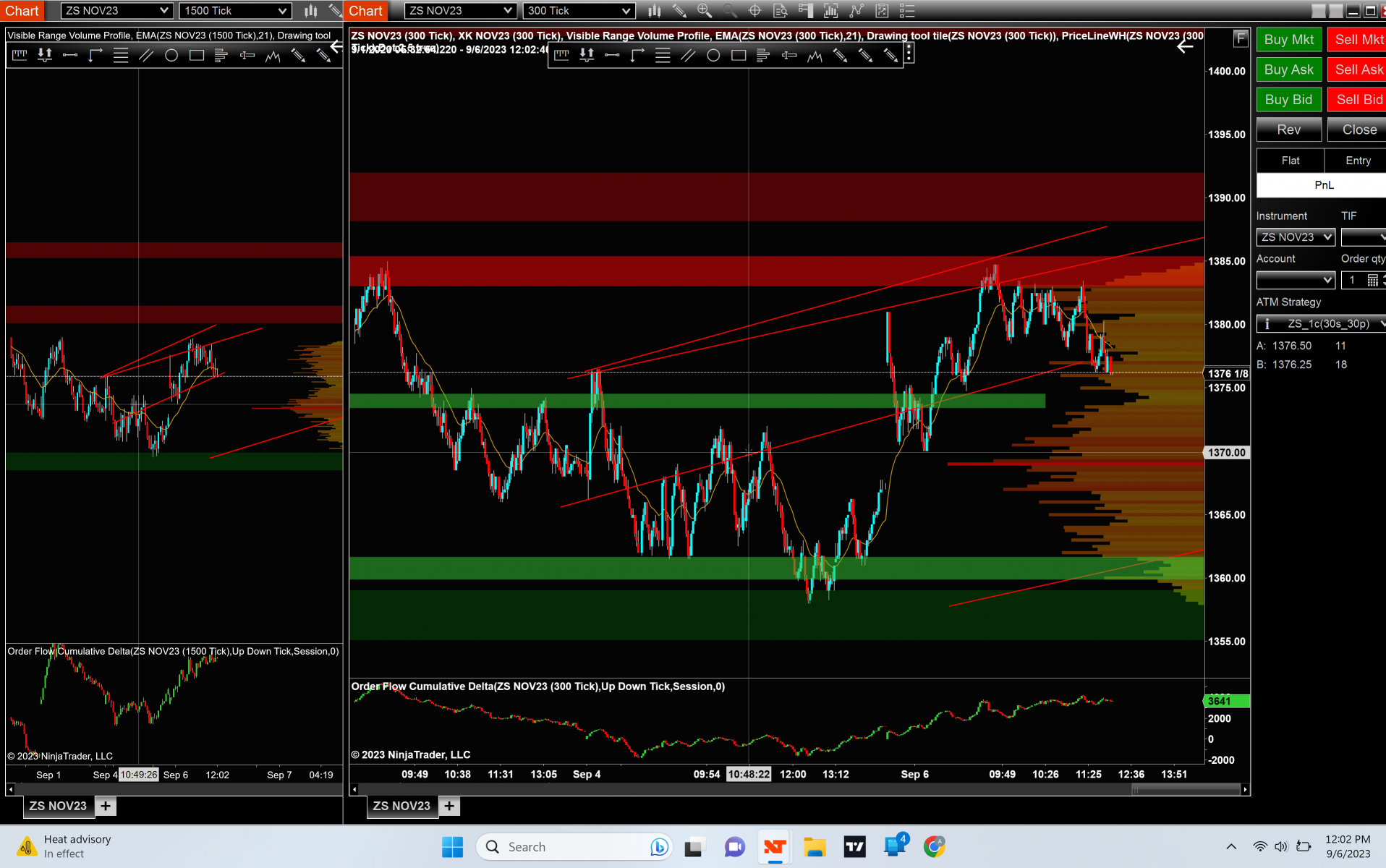
Task: Click the Buy Ask button
Action: 1289,69
